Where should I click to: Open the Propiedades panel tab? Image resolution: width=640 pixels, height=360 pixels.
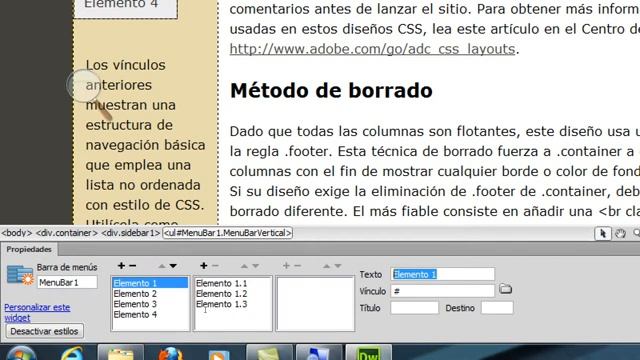tap(29, 249)
